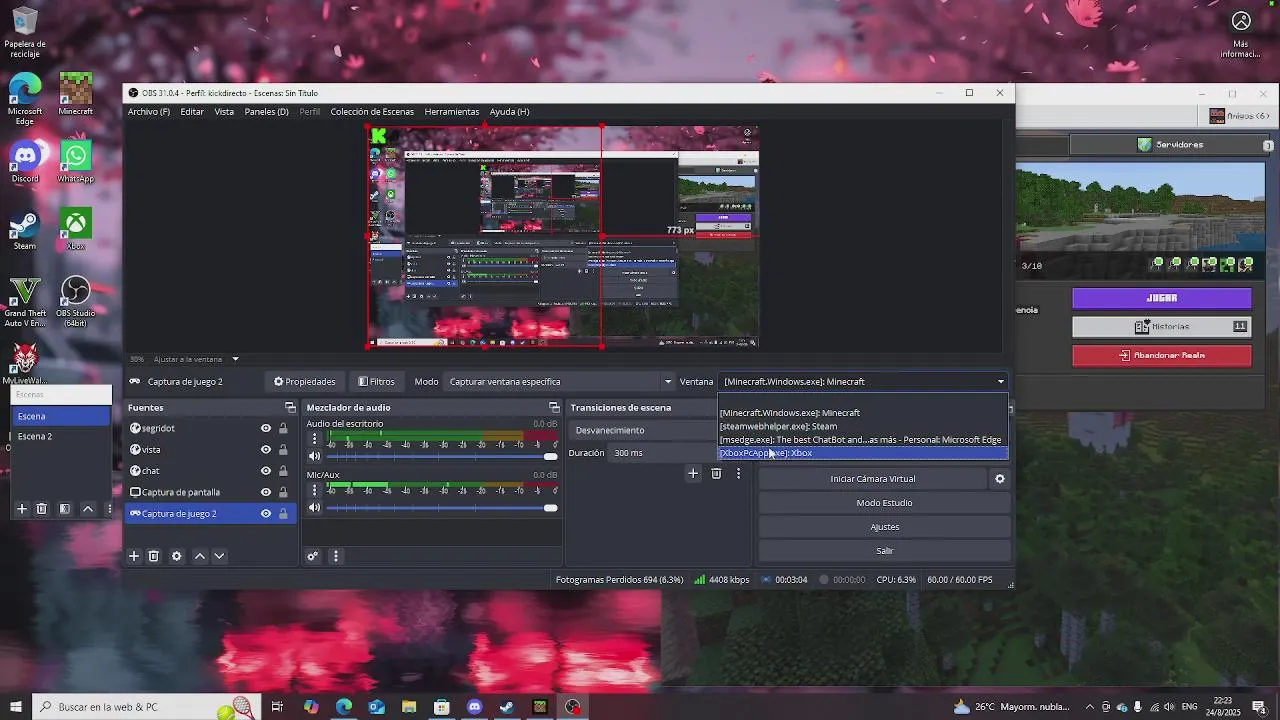Open Herramientas menu
Screen dimensions: 1280x720
(452, 112)
